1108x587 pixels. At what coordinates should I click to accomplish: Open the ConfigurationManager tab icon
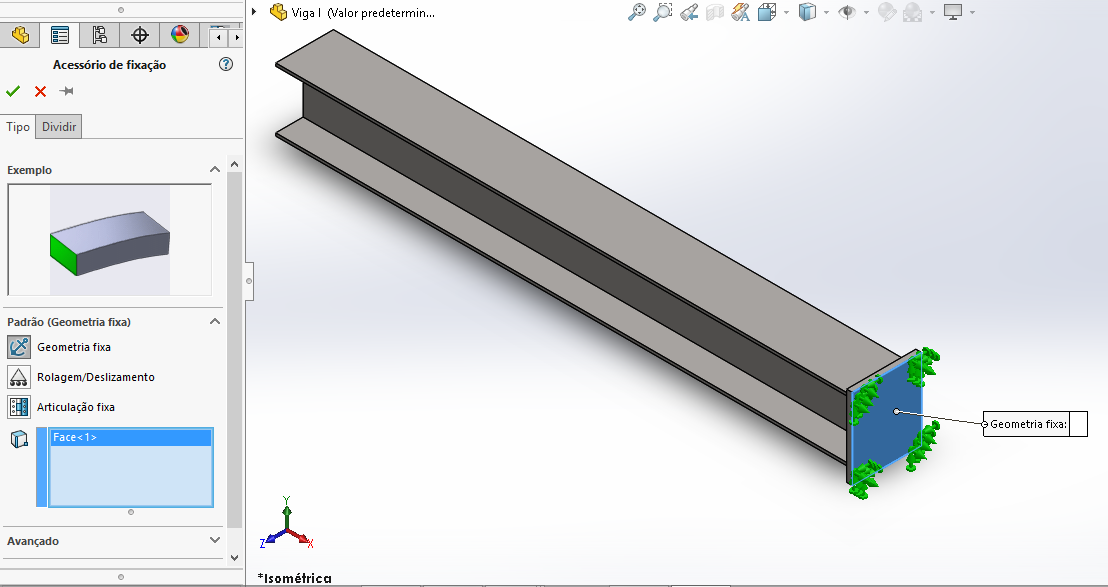click(x=100, y=35)
